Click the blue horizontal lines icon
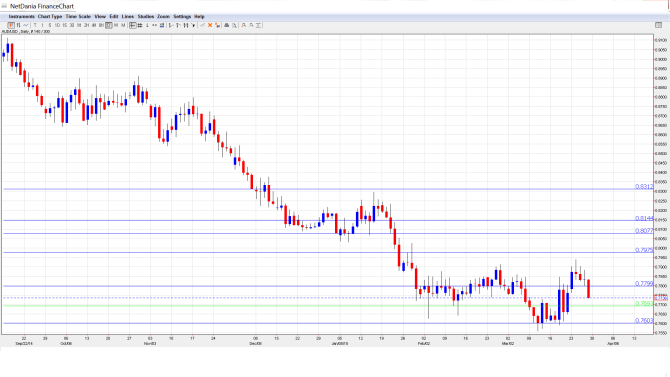Viewport: 670px width, 377px height. [162, 25]
